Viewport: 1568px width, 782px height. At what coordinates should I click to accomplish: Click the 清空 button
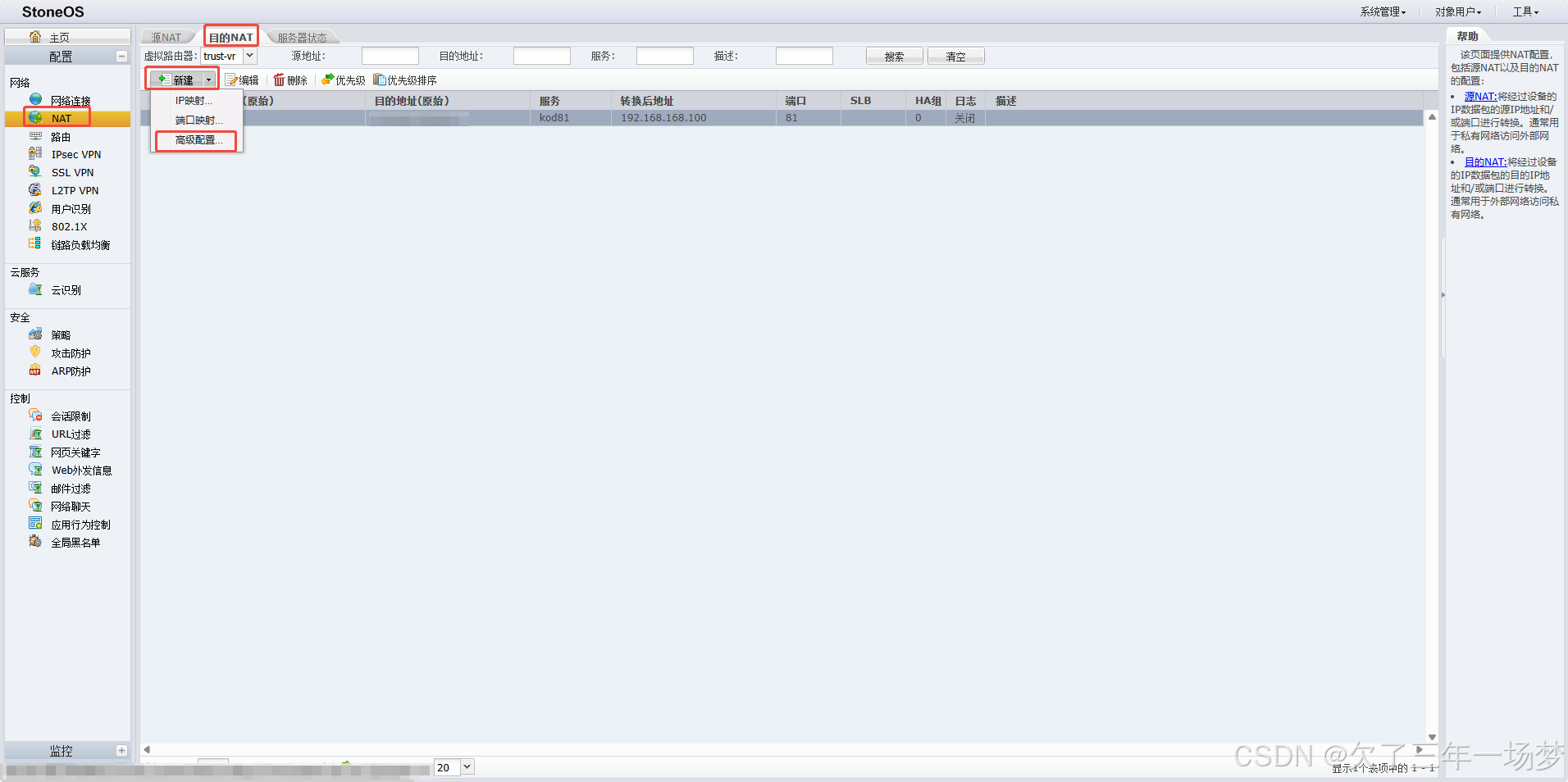[955, 56]
